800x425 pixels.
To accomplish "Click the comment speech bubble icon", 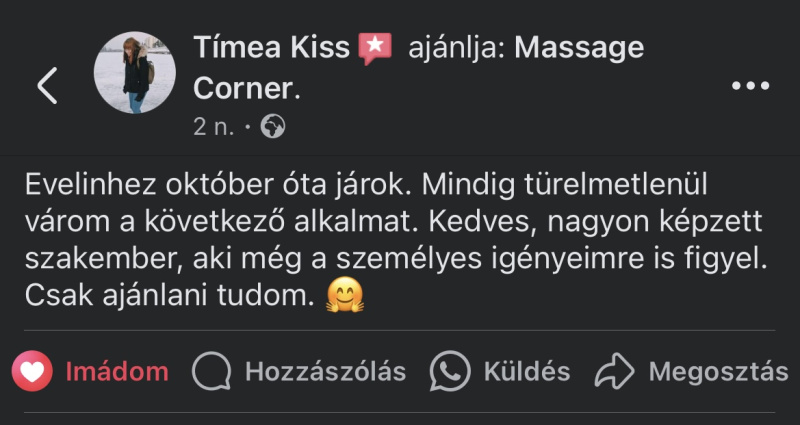I will (x=210, y=372).
